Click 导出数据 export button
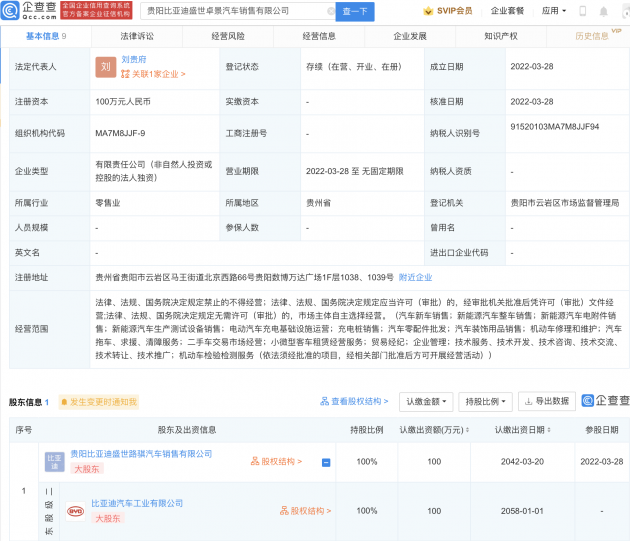 [x=547, y=401]
